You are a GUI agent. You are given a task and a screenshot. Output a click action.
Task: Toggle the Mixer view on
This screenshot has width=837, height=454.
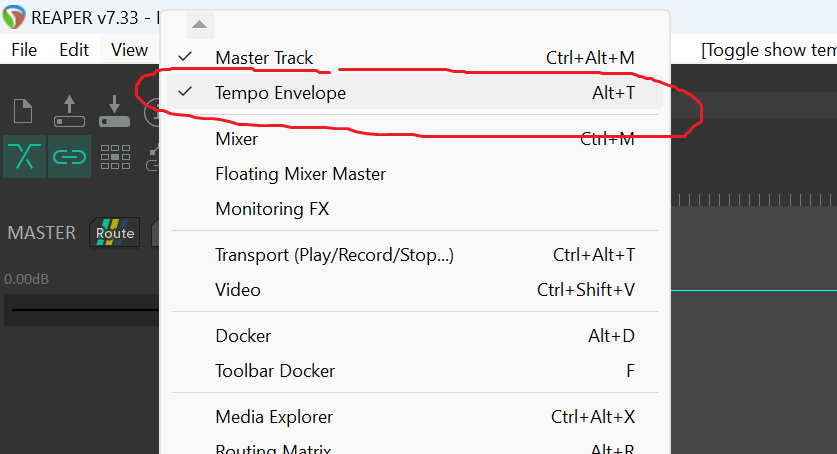[237, 139]
